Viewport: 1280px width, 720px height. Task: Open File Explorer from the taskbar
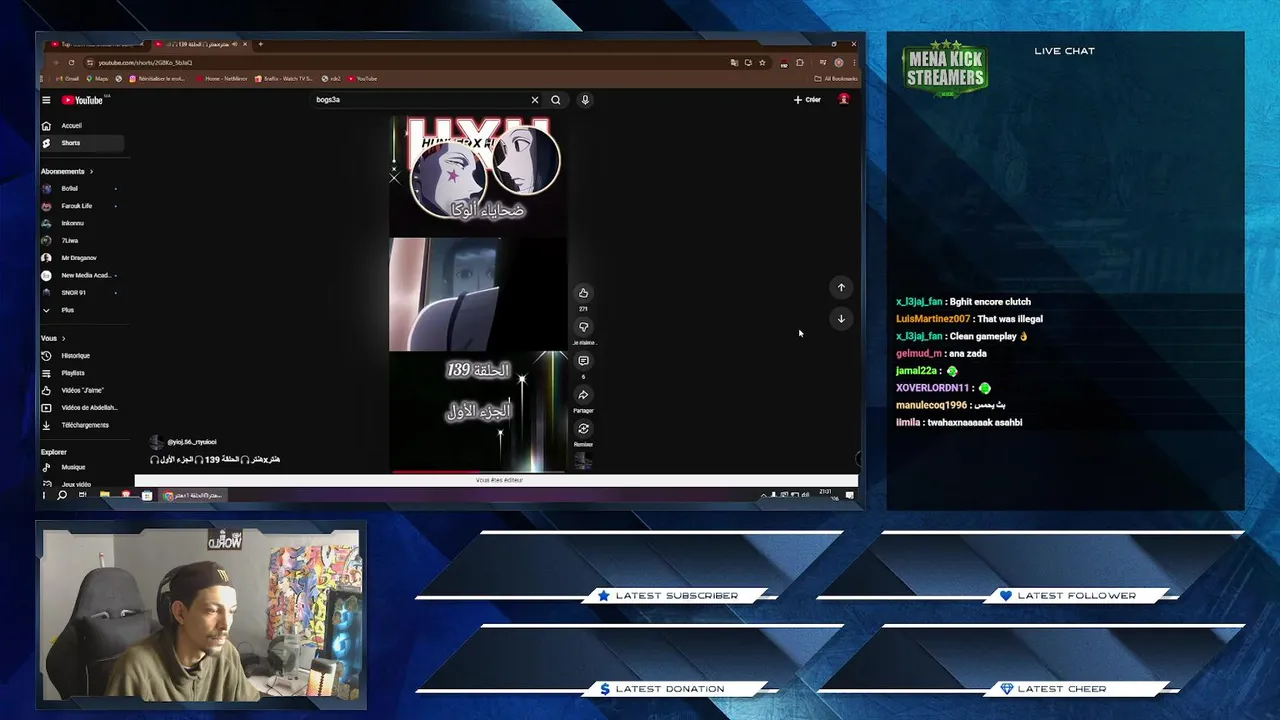tap(104, 495)
